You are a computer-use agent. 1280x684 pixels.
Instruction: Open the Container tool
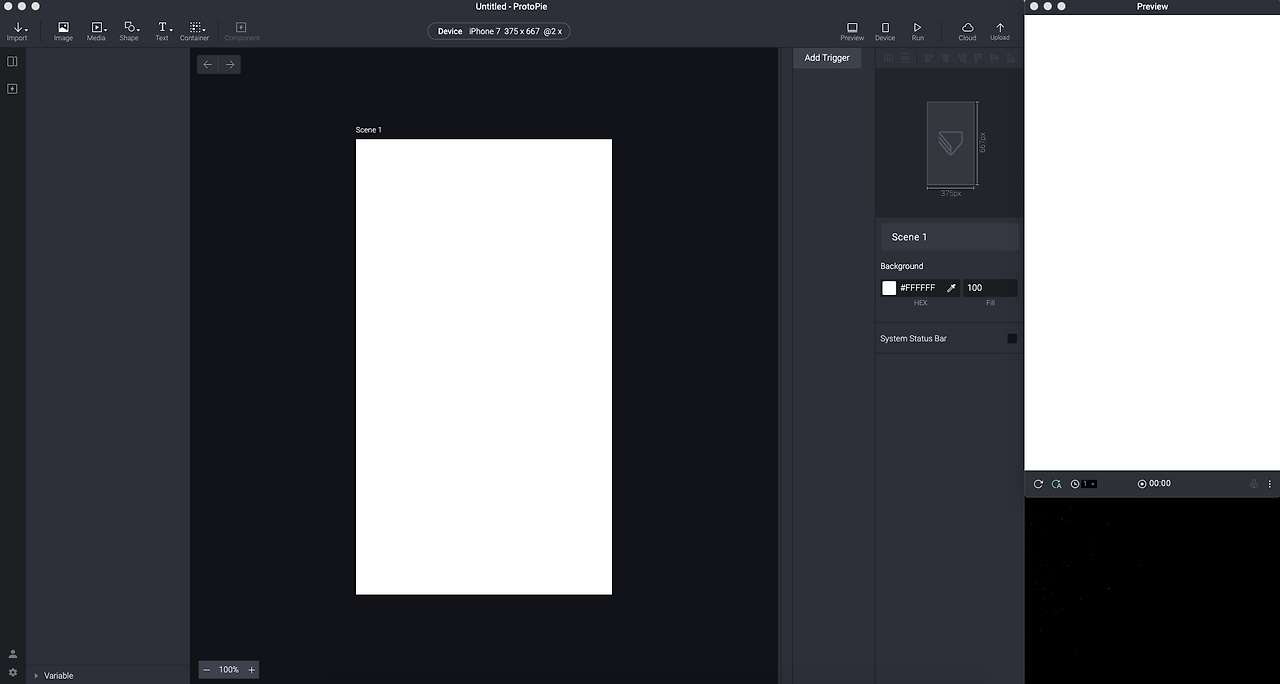tap(195, 31)
